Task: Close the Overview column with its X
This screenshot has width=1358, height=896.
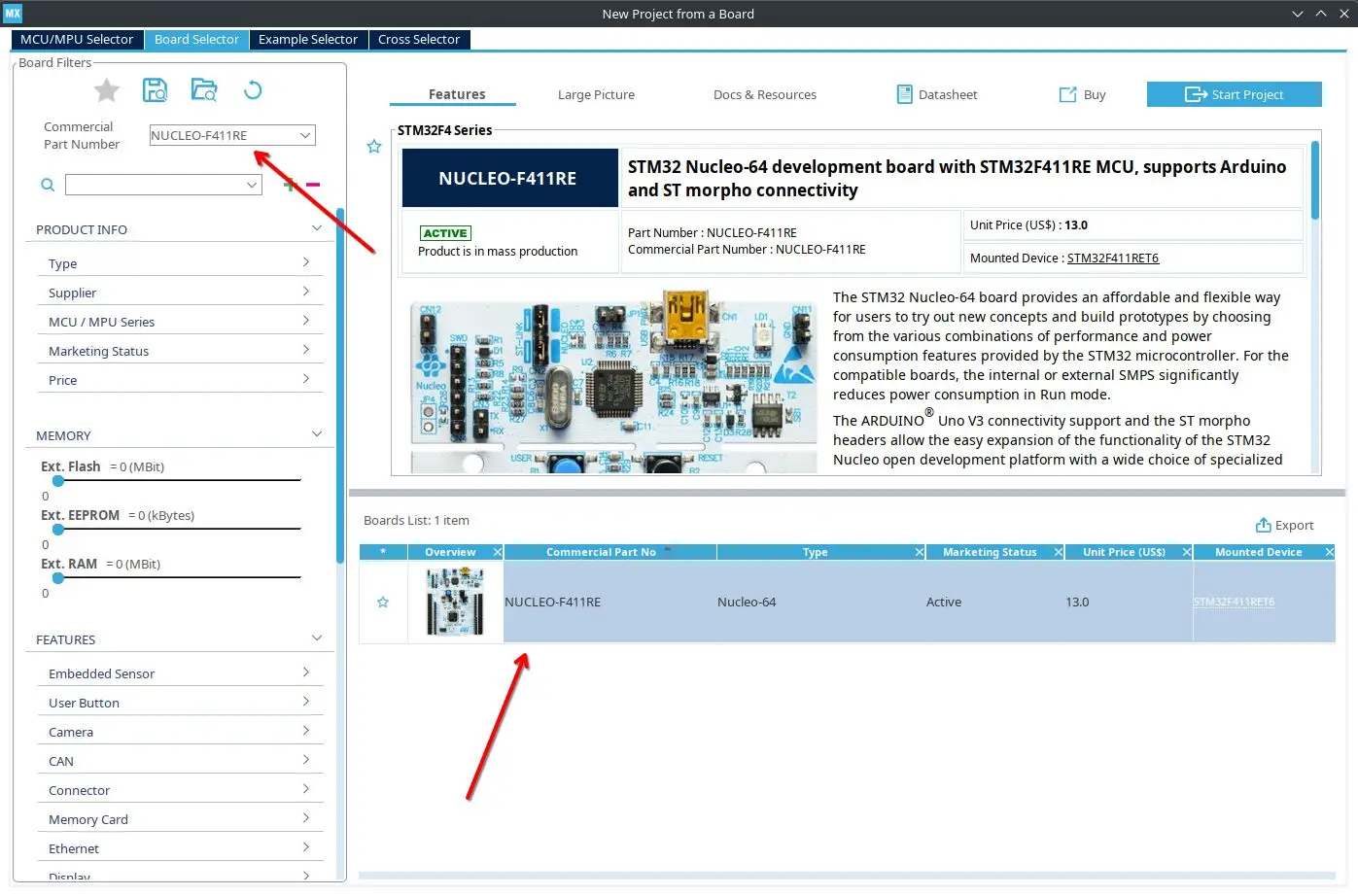Action: (498, 552)
